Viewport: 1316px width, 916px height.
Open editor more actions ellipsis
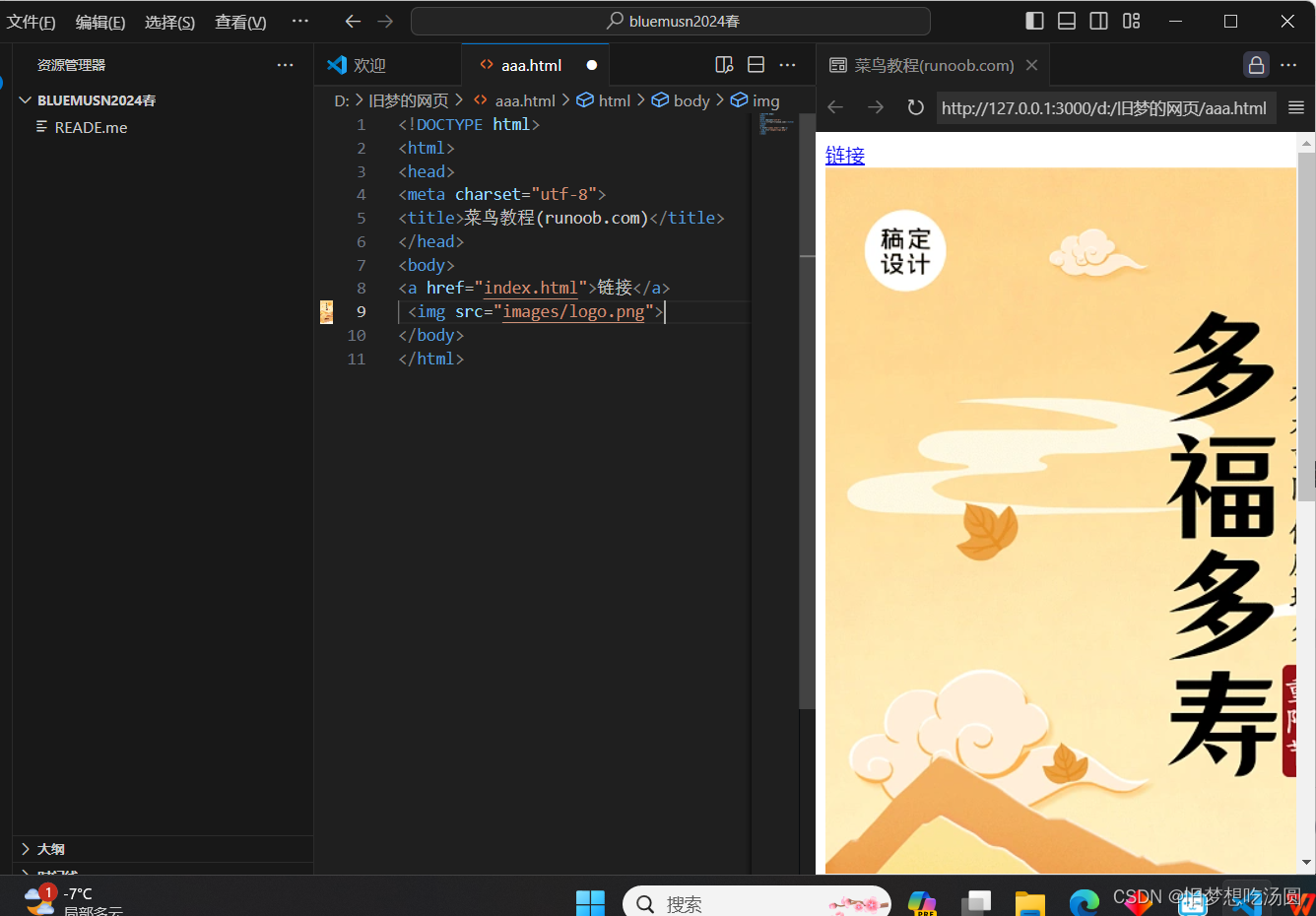[x=787, y=65]
